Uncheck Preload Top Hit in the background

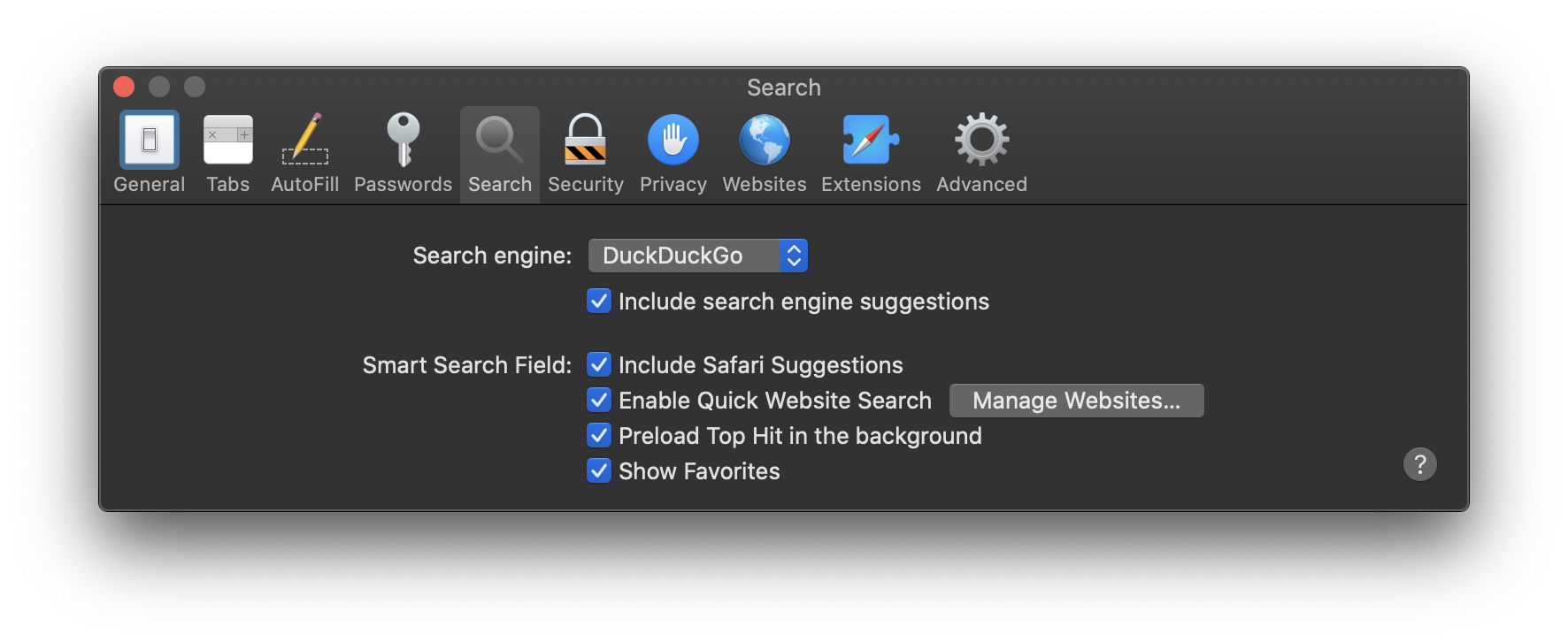(x=599, y=436)
